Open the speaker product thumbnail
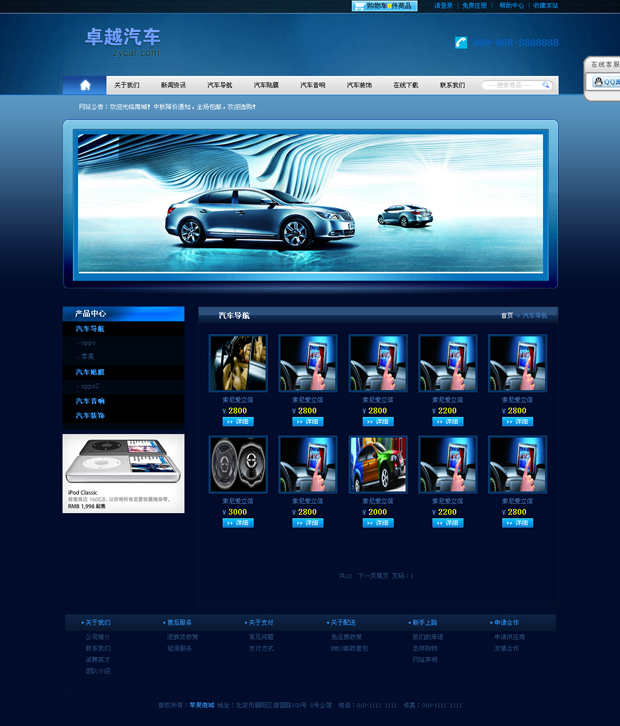This screenshot has width=620, height=726. (x=238, y=464)
